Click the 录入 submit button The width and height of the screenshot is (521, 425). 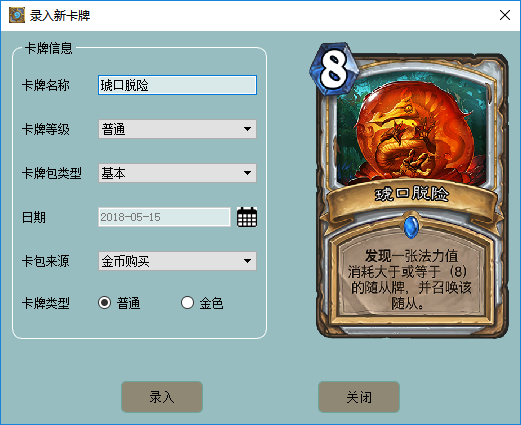point(162,397)
